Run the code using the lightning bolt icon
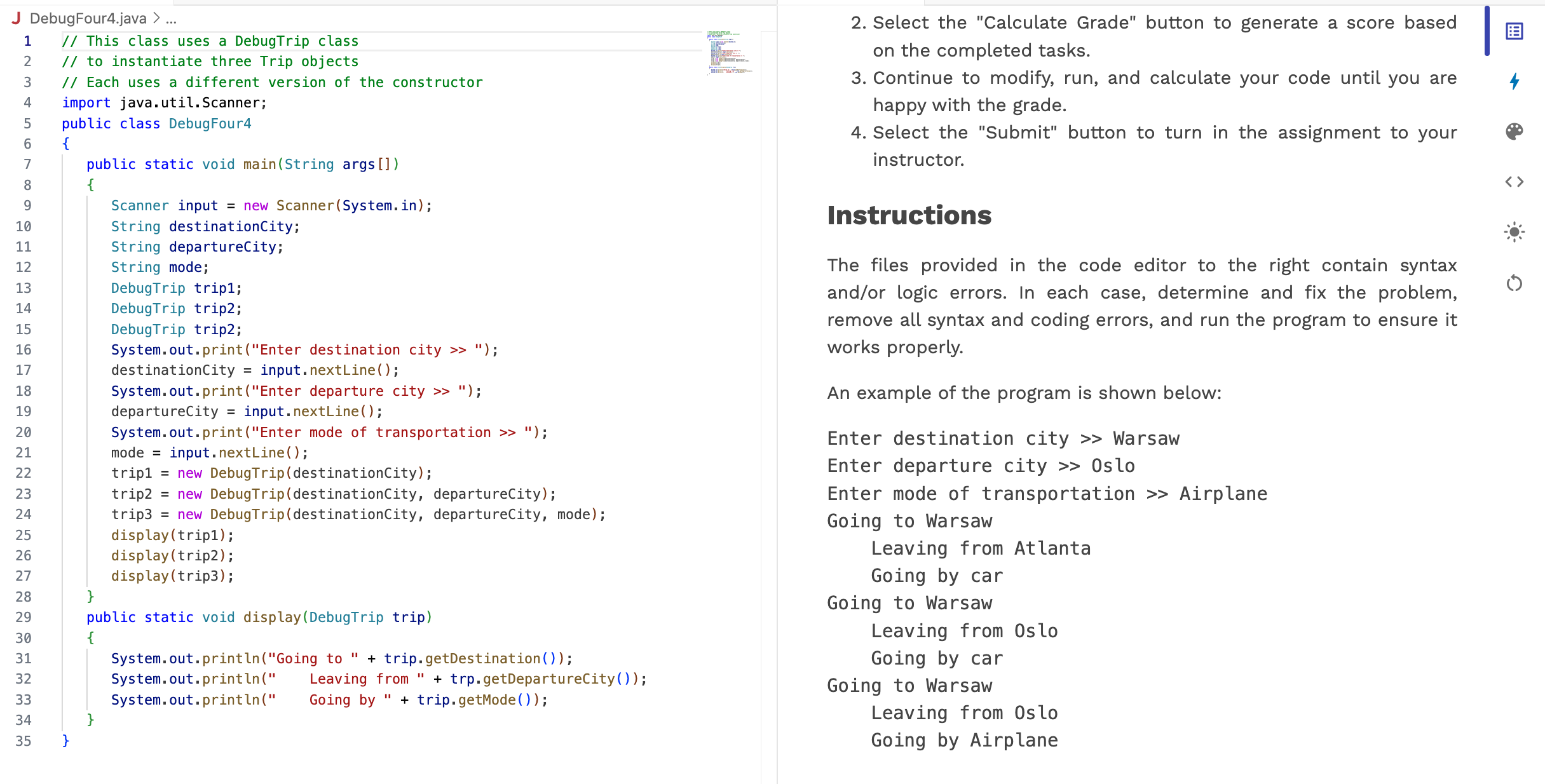 1516,81
